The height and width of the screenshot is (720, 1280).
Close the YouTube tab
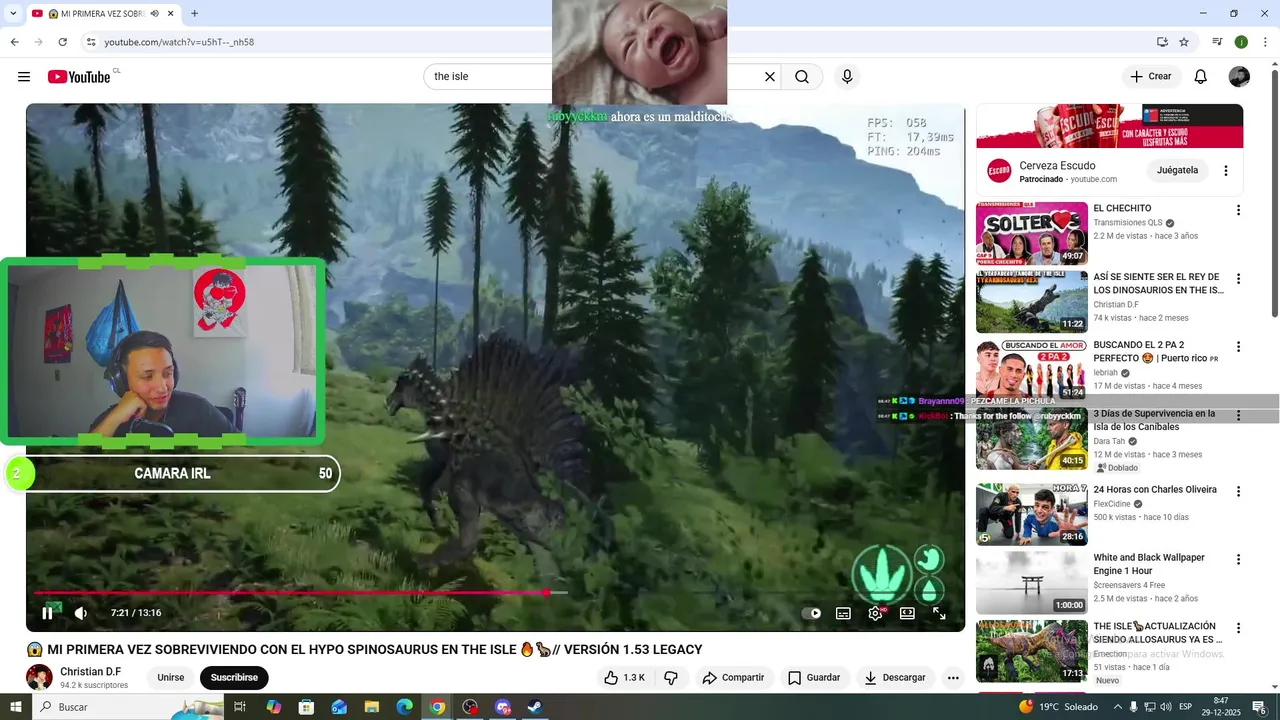171,14
